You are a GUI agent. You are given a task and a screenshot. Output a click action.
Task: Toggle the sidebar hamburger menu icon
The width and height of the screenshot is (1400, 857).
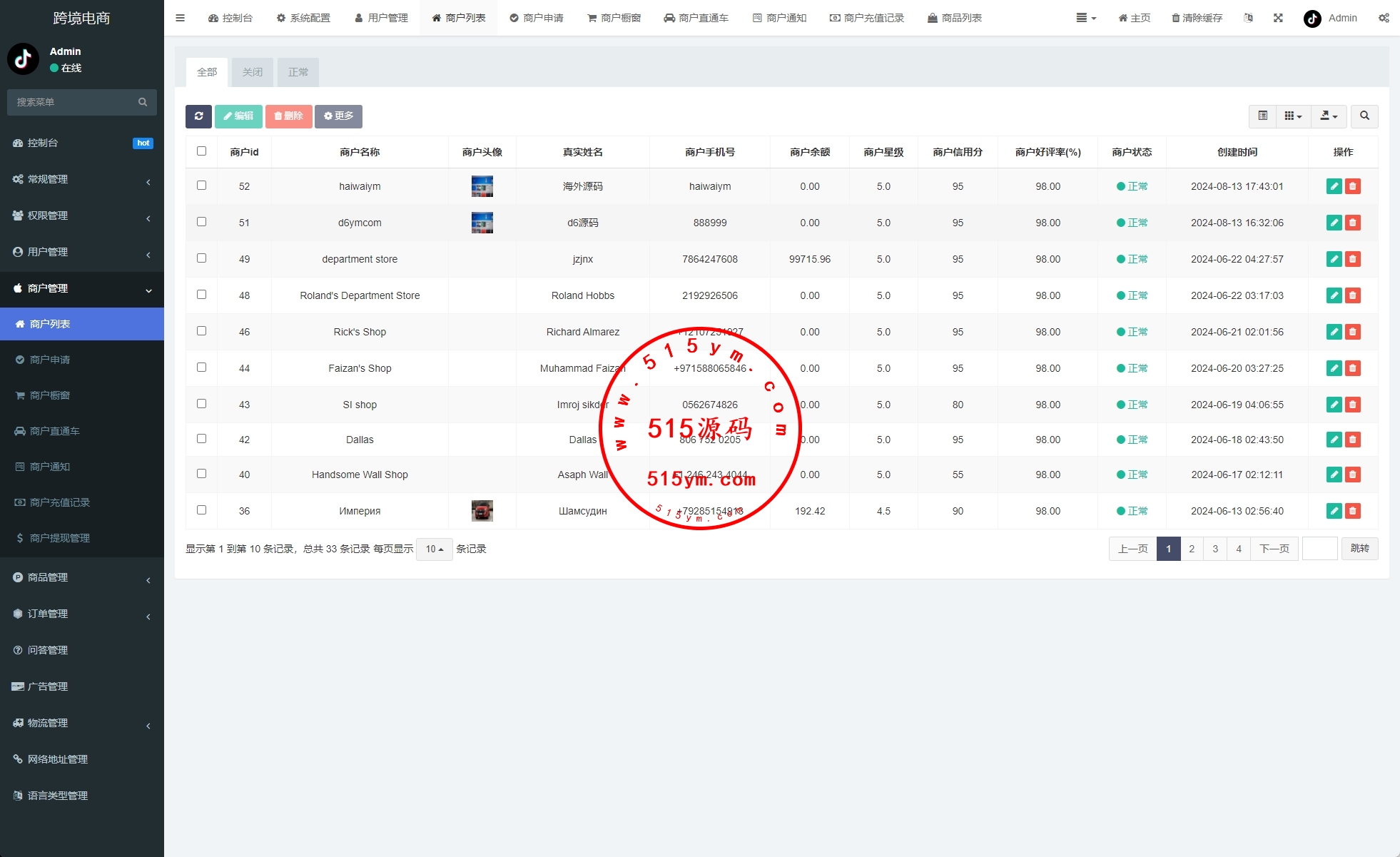180,18
